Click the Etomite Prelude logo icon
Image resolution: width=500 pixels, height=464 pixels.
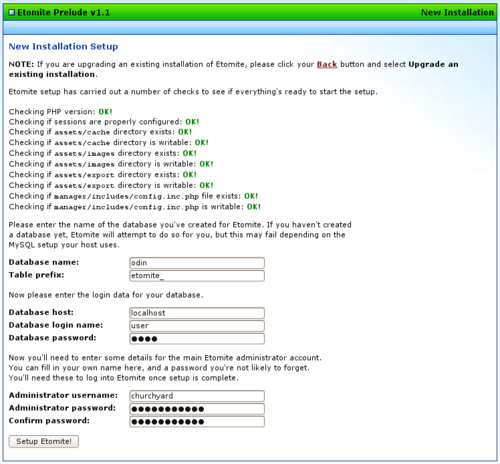pyautogui.click(x=12, y=13)
